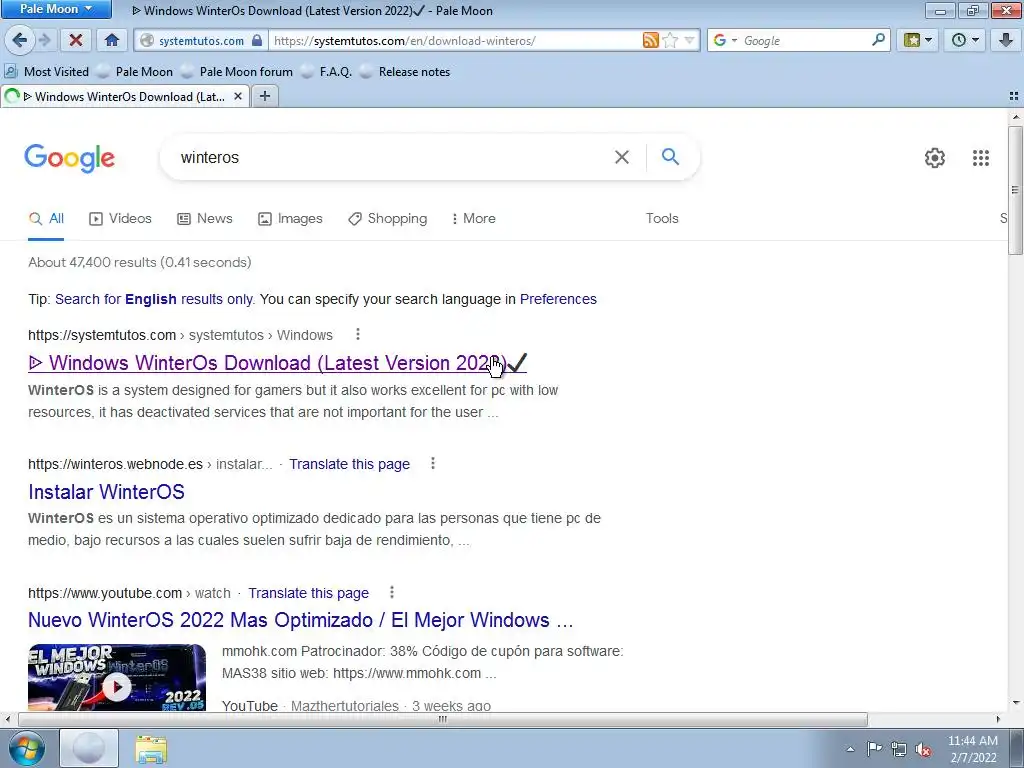Open Windows Explorer from the taskbar
Viewport: 1024px width, 768px height.
point(151,748)
